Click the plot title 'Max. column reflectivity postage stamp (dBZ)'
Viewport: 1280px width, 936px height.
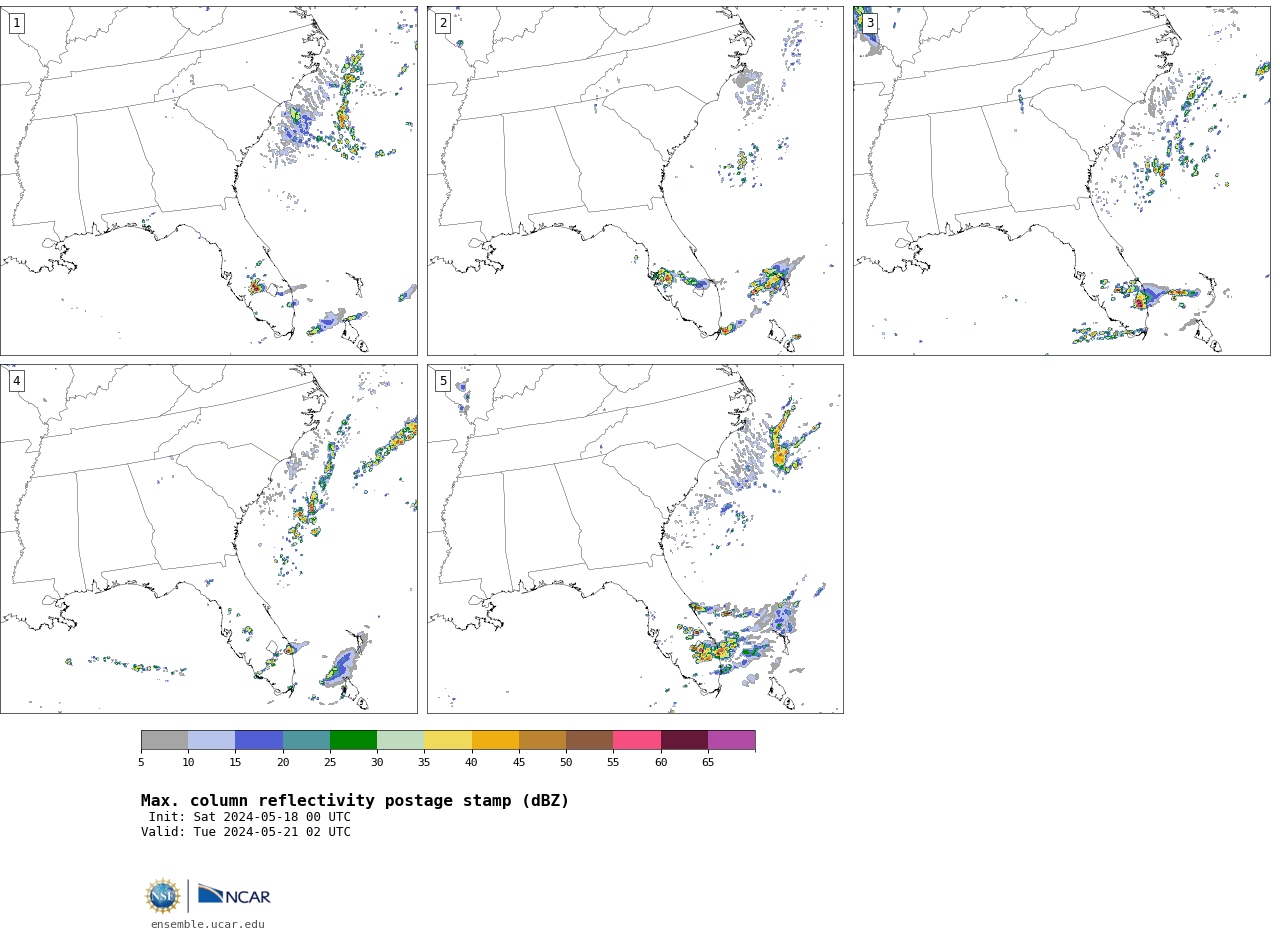click(x=355, y=801)
